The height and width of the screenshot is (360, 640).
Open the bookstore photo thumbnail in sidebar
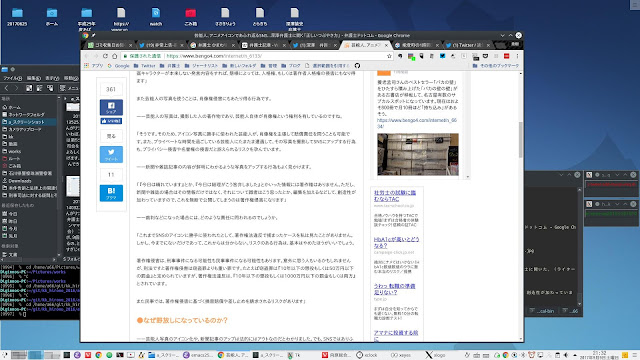418,154
